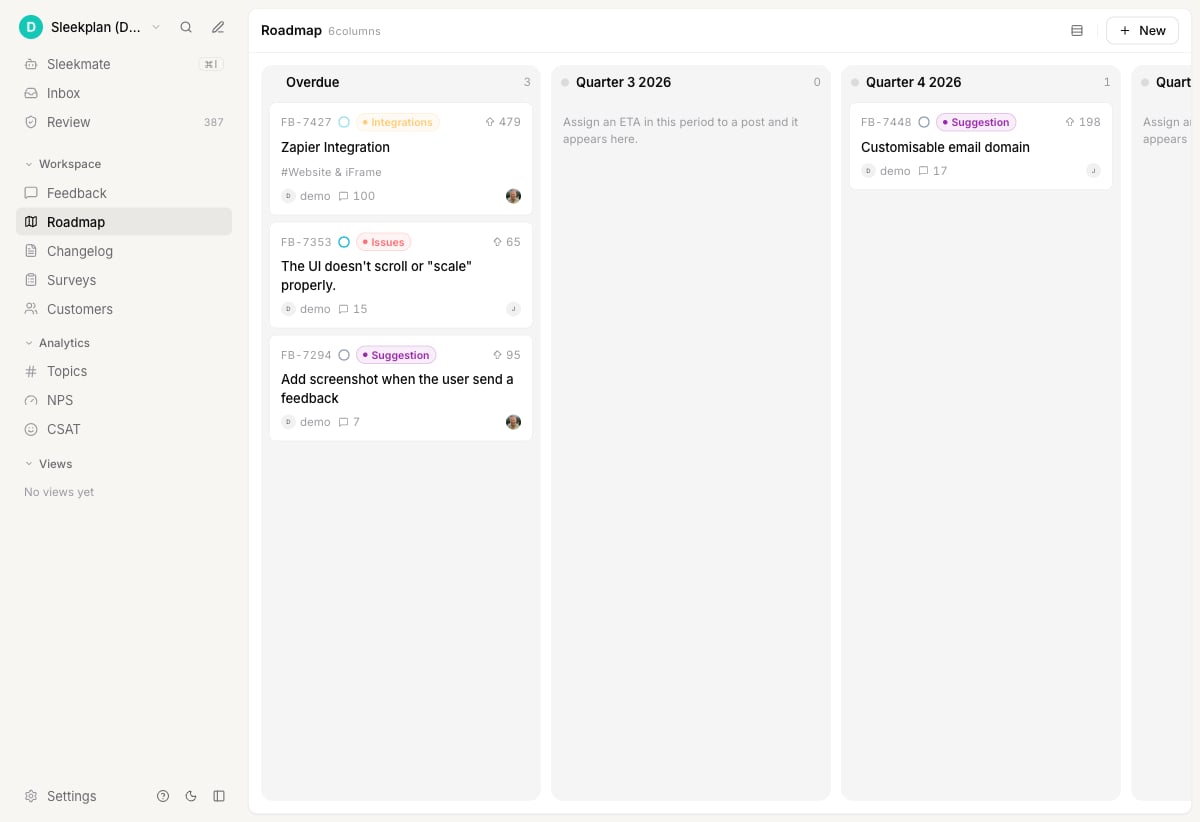Upvote the screenshot suggestion with 95 votes
The height and width of the screenshot is (822, 1200).
click(x=506, y=355)
